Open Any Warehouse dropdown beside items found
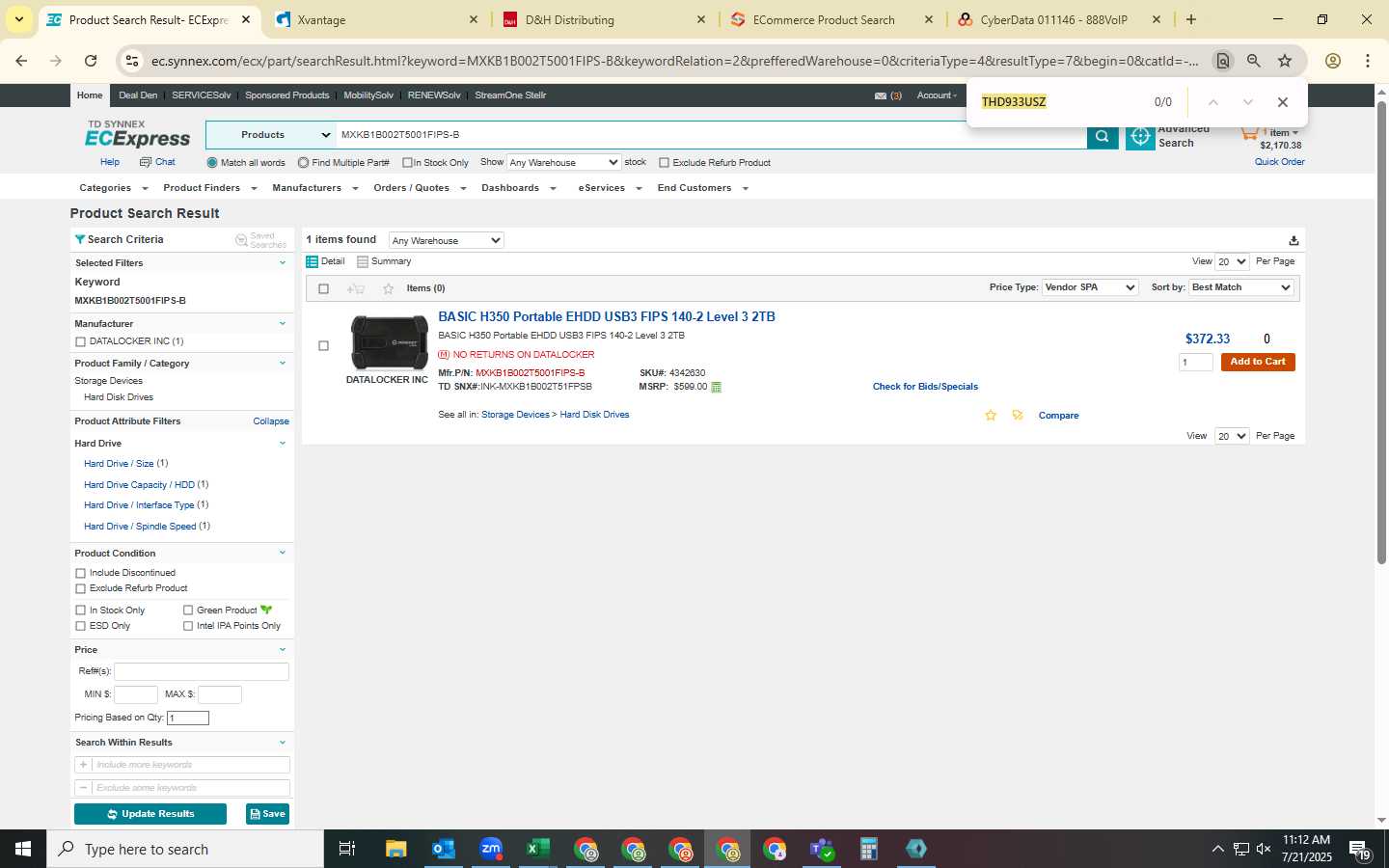 click(x=446, y=240)
